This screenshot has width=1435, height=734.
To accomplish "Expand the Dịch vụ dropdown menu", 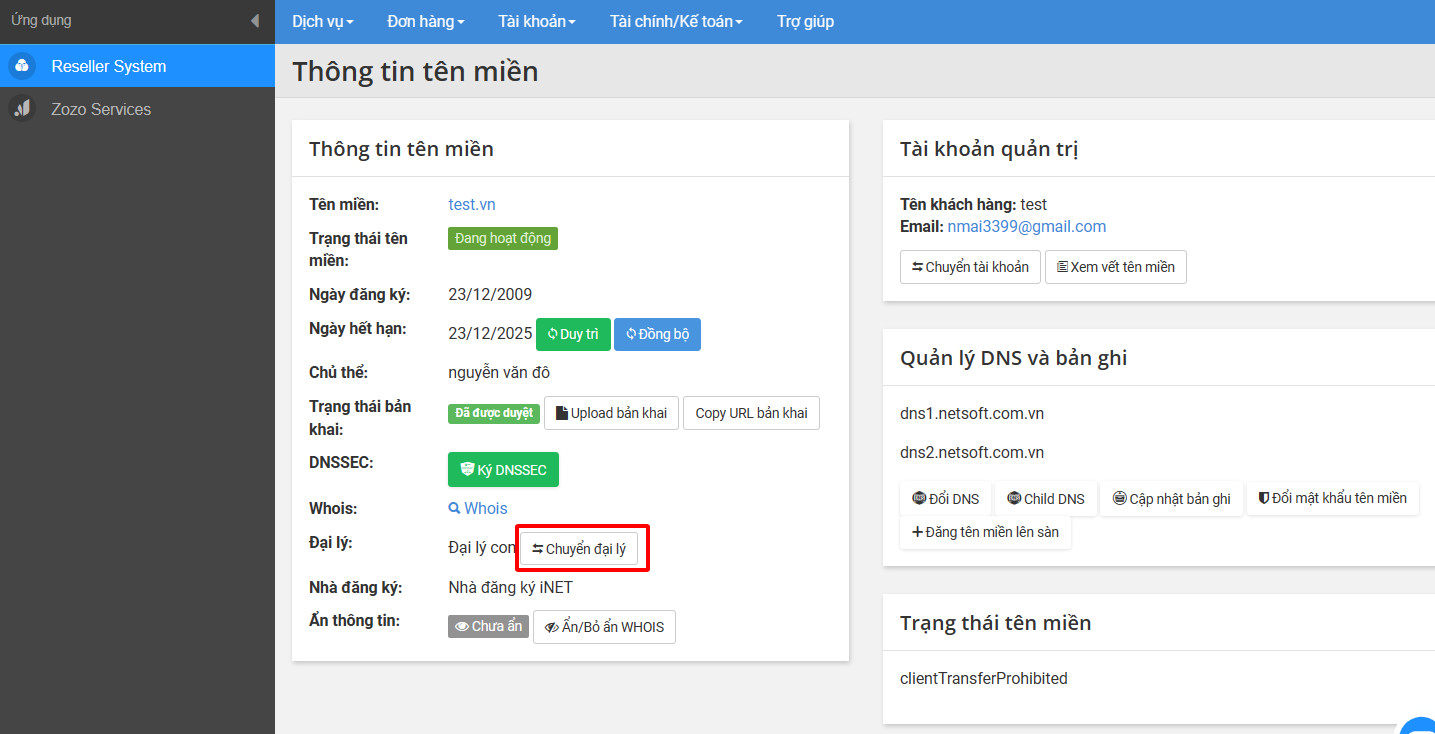I will [x=323, y=21].
